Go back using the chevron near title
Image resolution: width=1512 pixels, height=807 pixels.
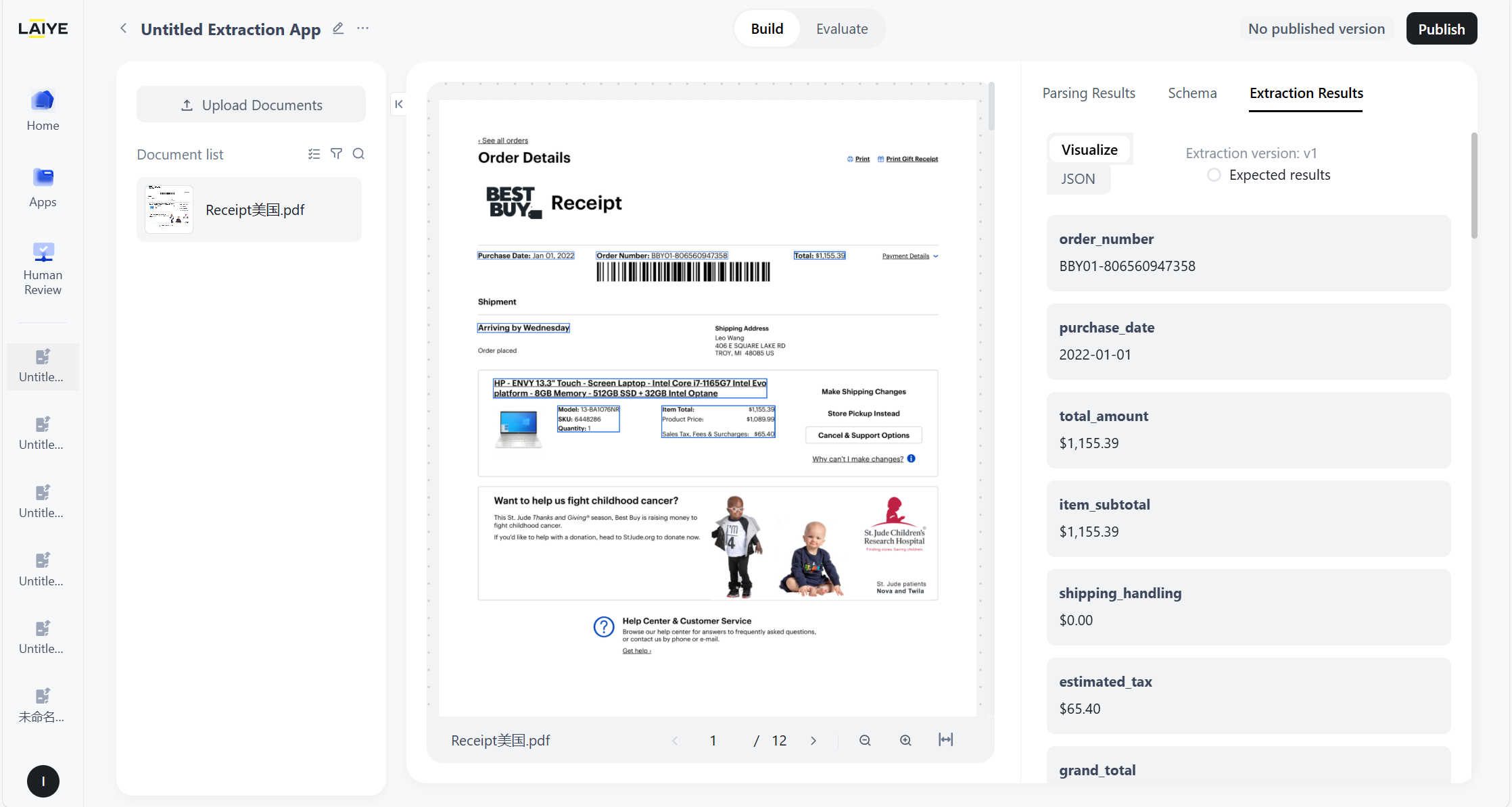click(x=123, y=28)
